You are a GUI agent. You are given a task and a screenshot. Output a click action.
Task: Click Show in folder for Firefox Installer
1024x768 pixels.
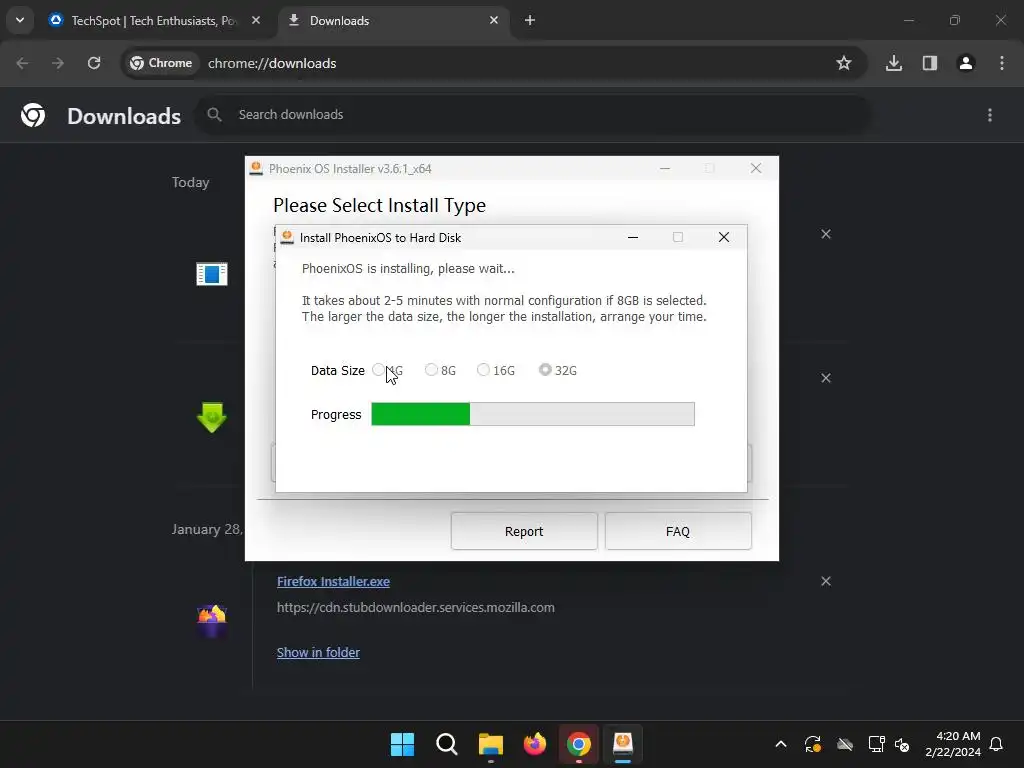318,652
